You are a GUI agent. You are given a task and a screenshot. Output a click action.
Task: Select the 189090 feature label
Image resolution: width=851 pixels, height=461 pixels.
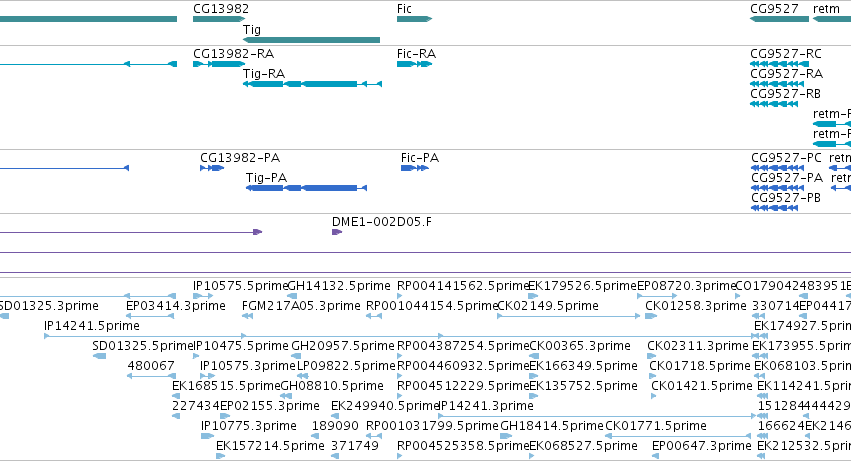(x=335, y=427)
